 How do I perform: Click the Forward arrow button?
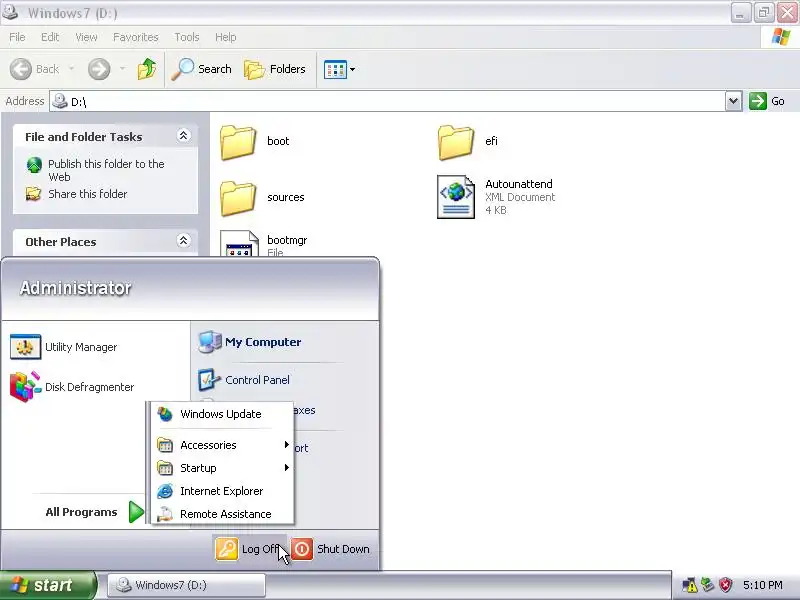99,69
